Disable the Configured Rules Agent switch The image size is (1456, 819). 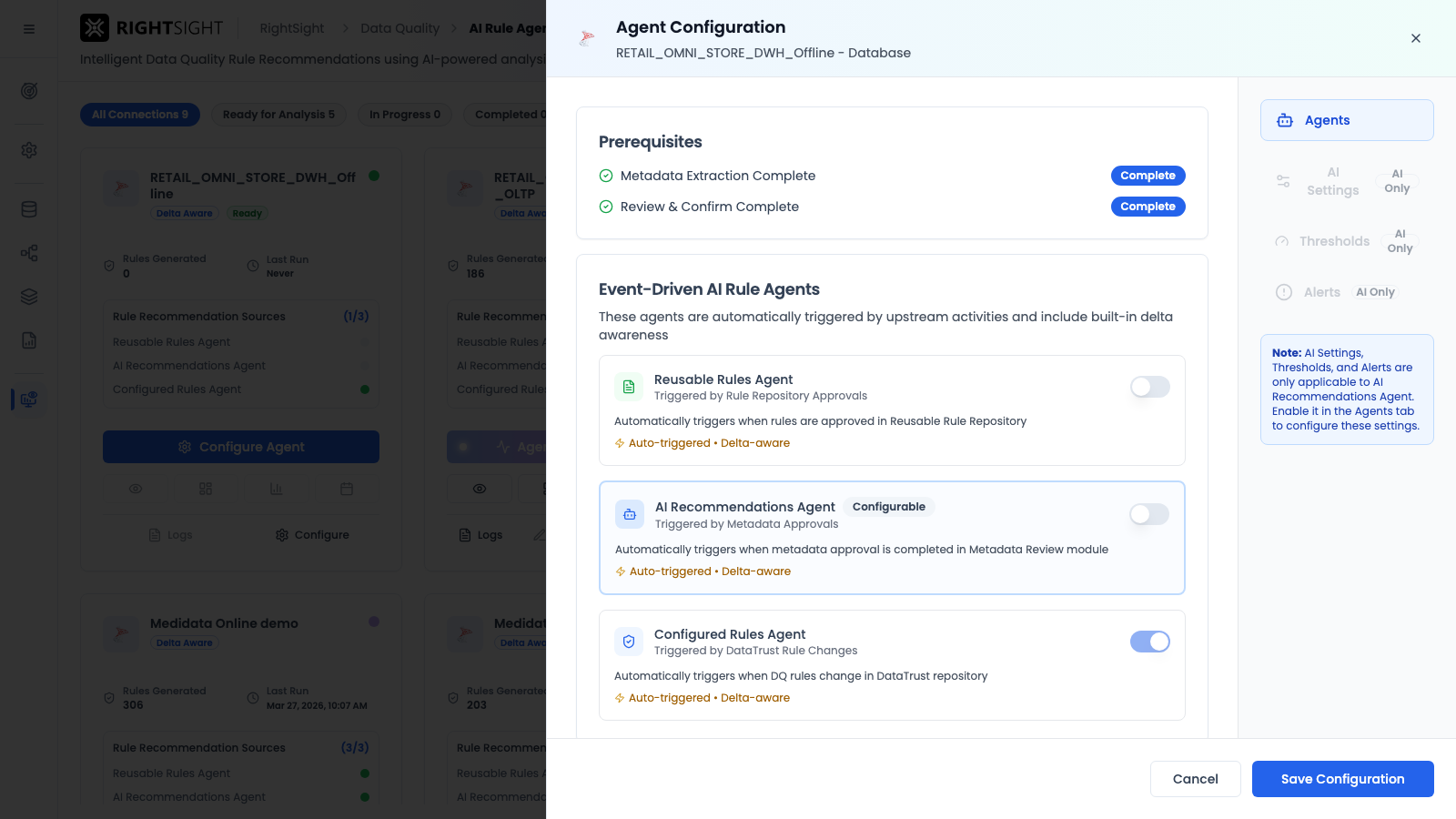click(1150, 642)
